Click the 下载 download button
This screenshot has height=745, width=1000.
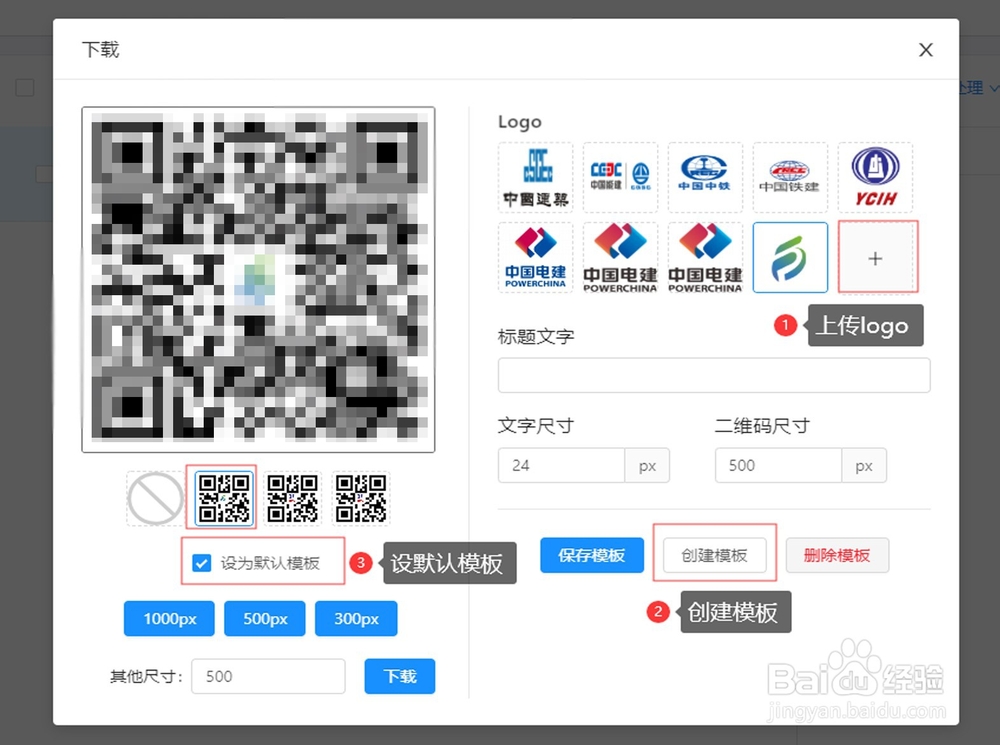click(x=399, y=676)
